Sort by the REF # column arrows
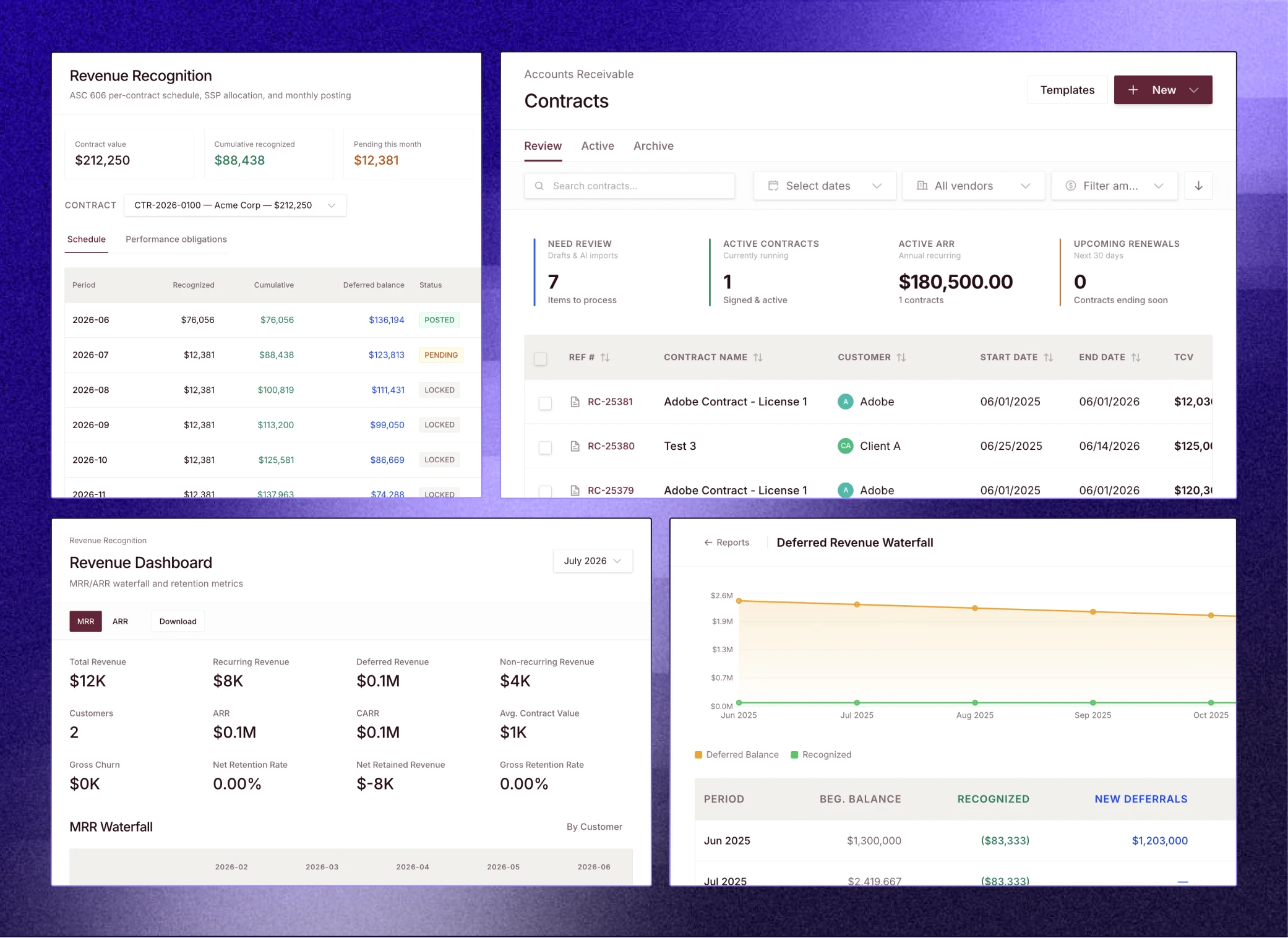This screenshot has width=1288, height=938. [605, 358]
